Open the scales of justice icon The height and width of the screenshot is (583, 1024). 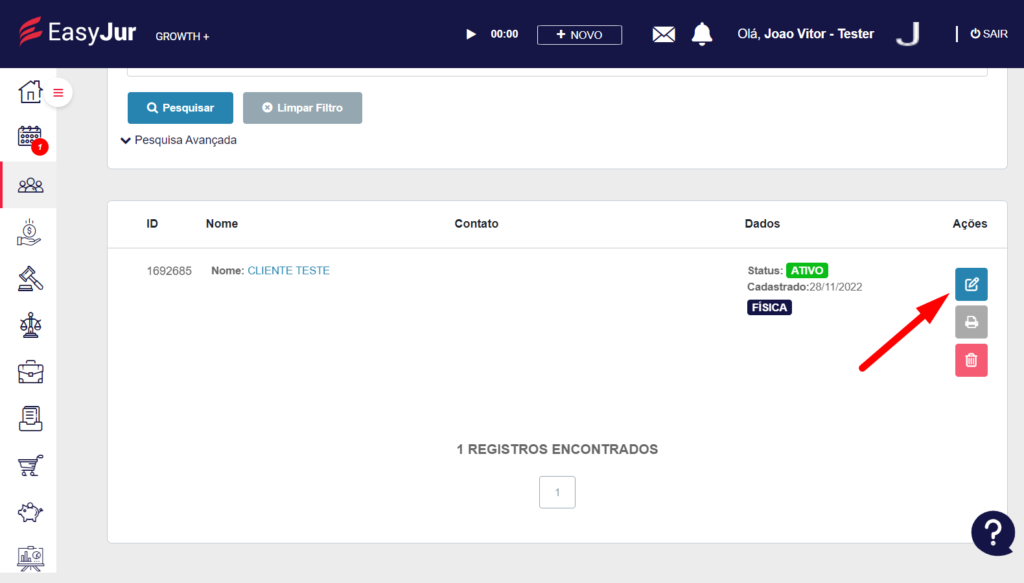pos(30,325)
